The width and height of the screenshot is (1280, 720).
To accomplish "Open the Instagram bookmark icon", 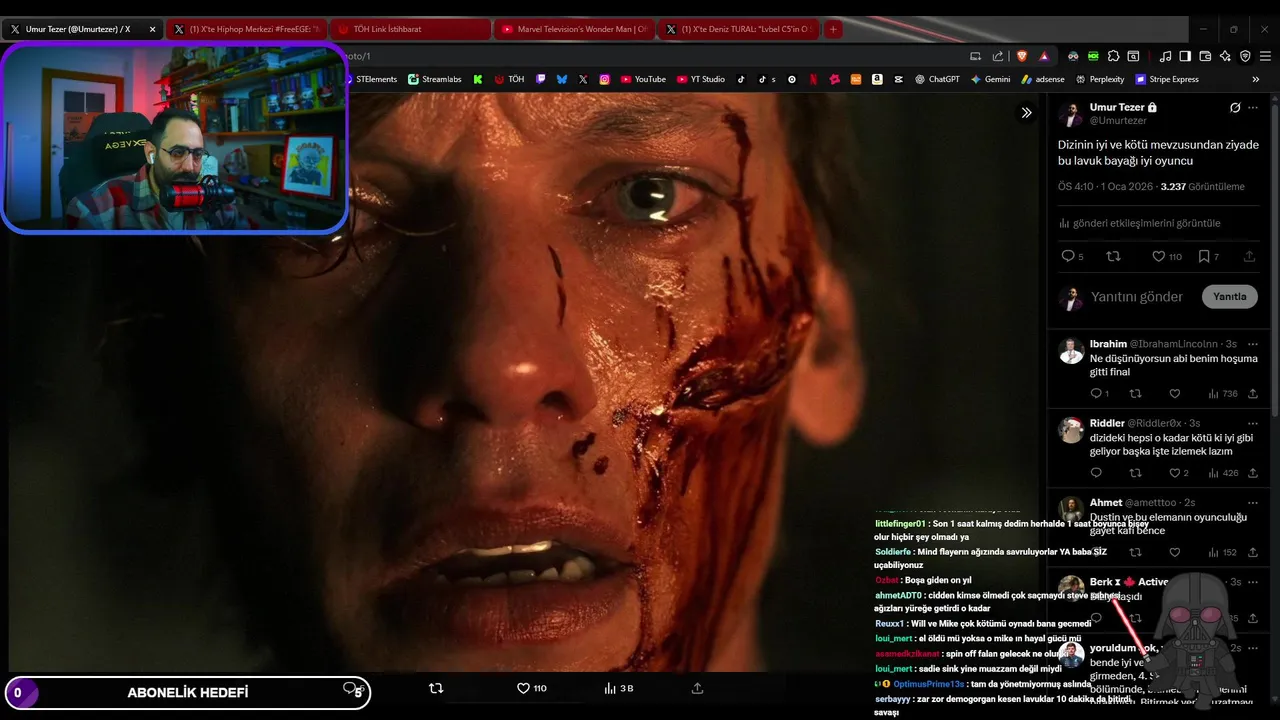I will [605, 79].
